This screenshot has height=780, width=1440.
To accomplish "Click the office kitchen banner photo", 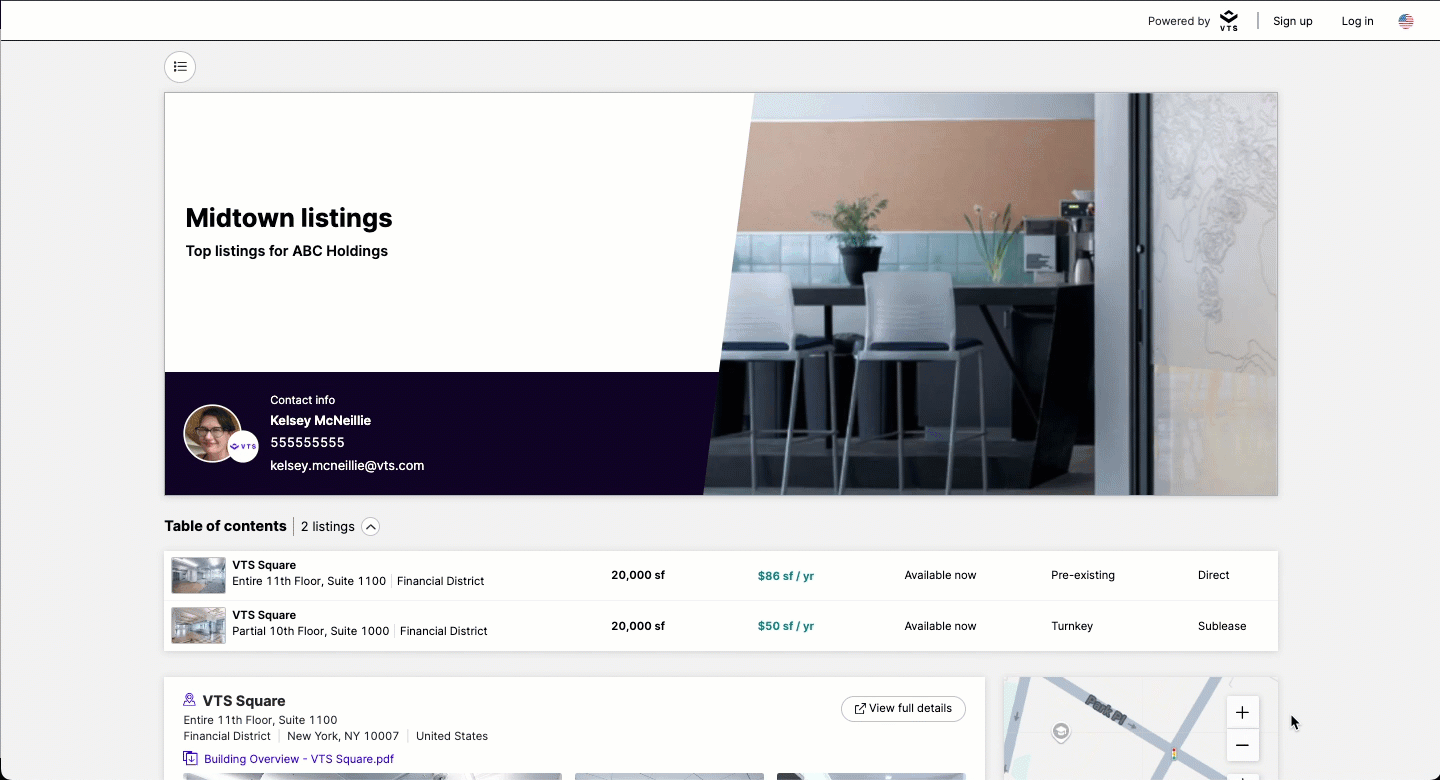I will [991, 294].
